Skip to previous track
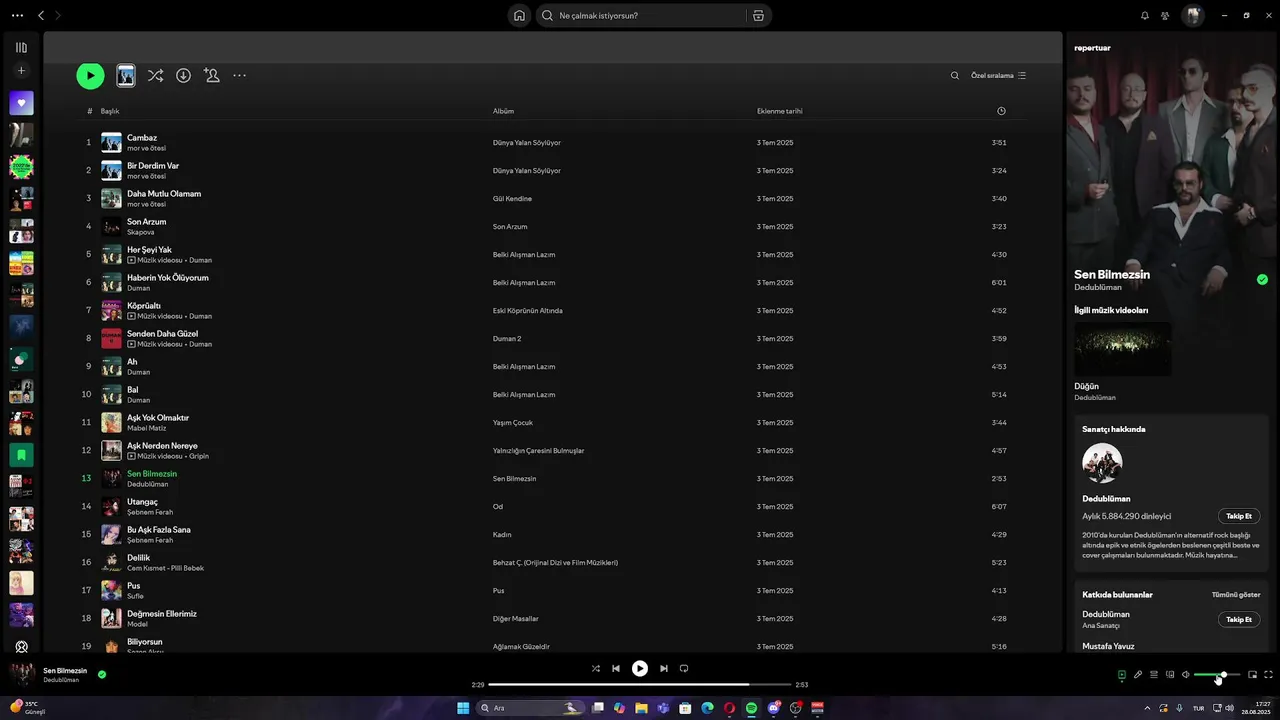This screenshot has width=1280, height=720. pos(616,668)
